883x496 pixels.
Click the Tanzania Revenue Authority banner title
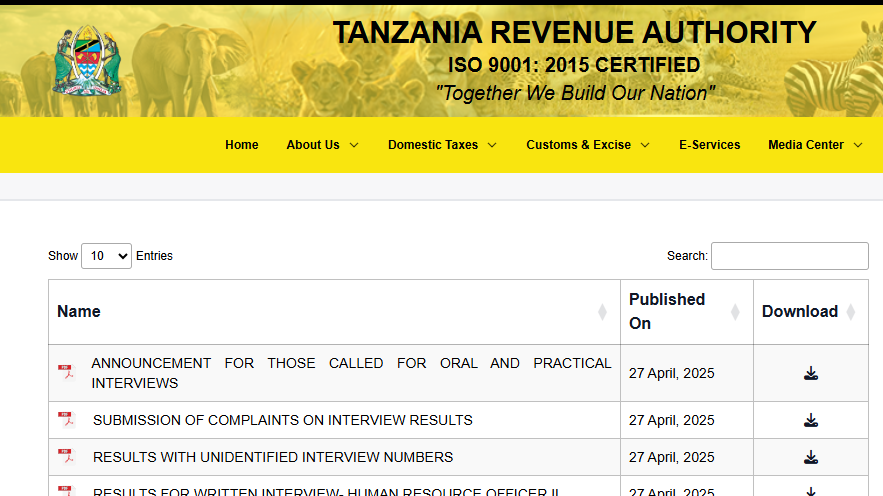coord(574,32)
